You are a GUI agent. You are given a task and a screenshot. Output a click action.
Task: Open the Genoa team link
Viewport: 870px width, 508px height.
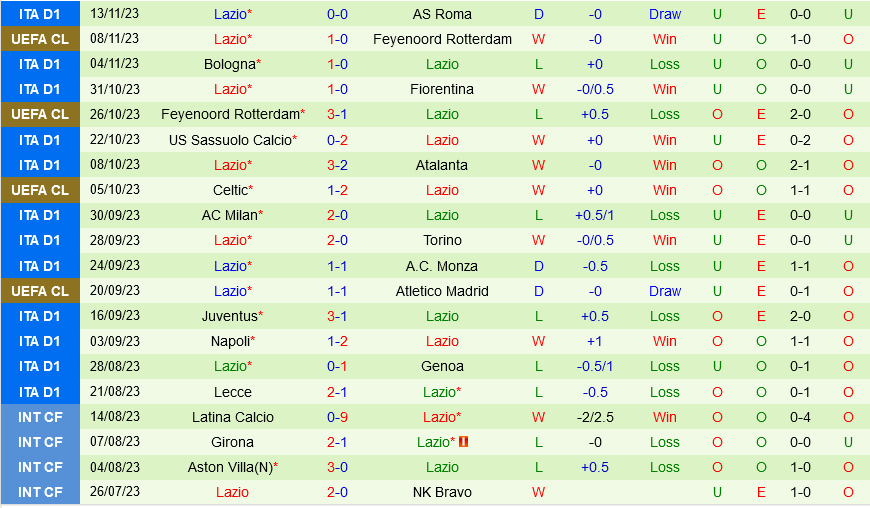coord(442,366)
